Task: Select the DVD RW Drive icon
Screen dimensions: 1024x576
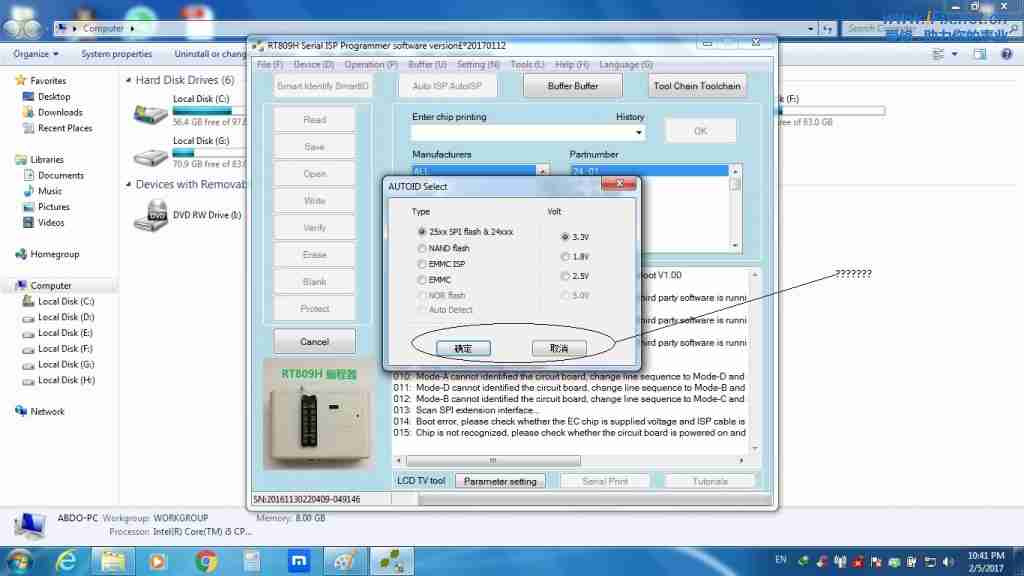Action: (x=156, y=213)
